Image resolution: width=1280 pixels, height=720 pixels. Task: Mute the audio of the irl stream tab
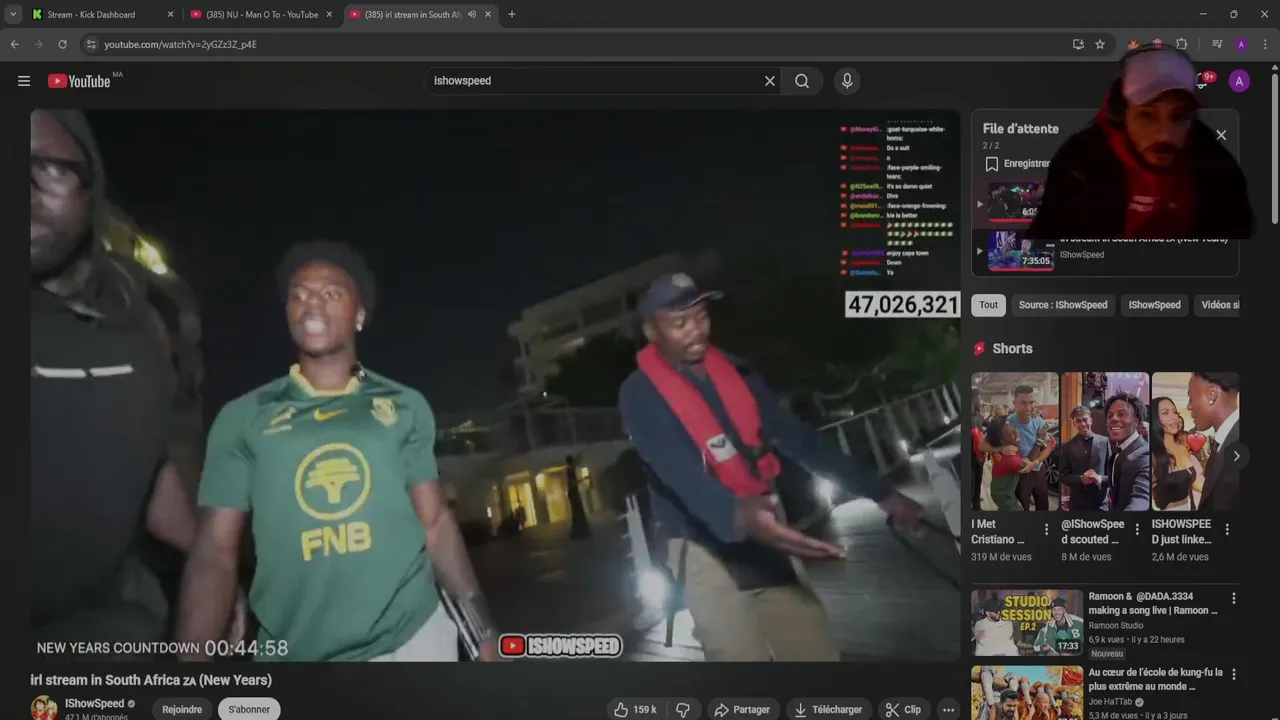(471, 14)
